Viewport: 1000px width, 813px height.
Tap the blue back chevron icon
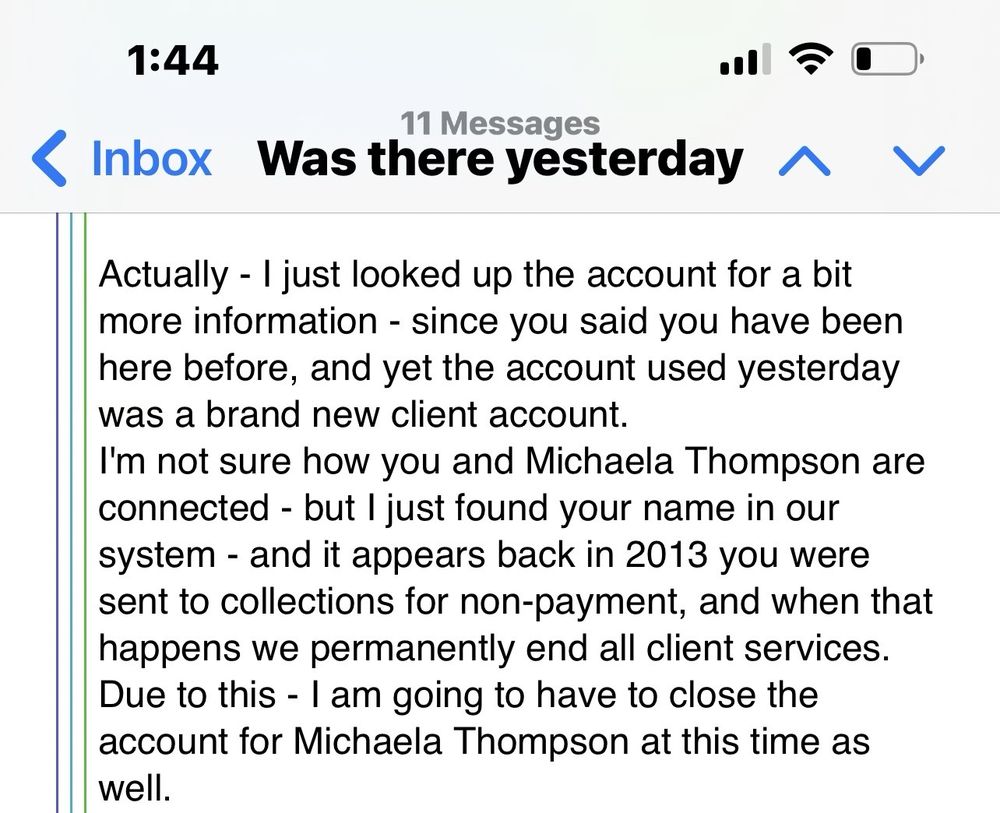[x=48, y=159]
